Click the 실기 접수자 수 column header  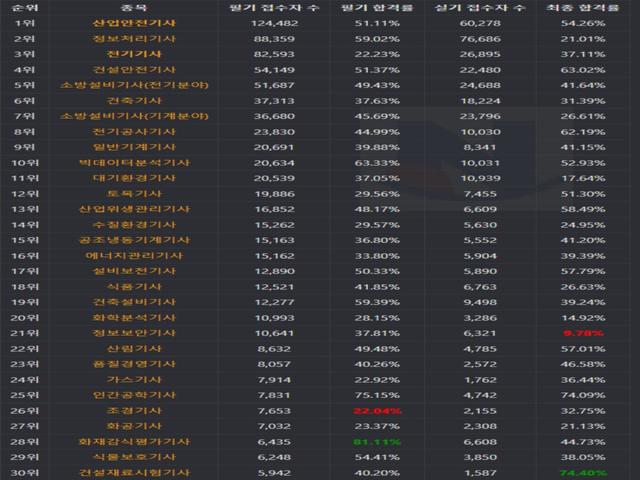(x=480, y=7)
